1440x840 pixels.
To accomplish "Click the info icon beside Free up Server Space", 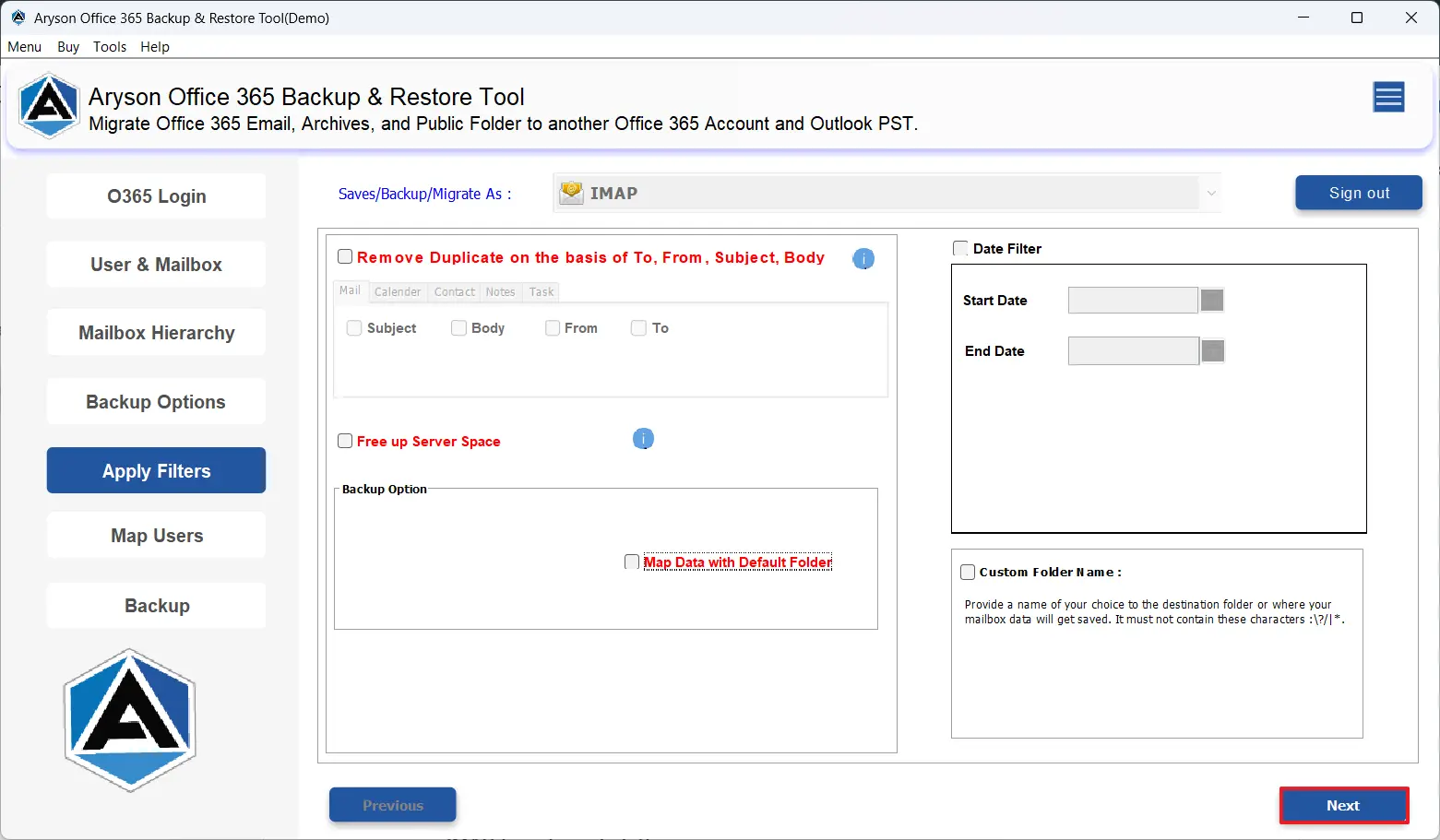I will (x=643, y=439).
